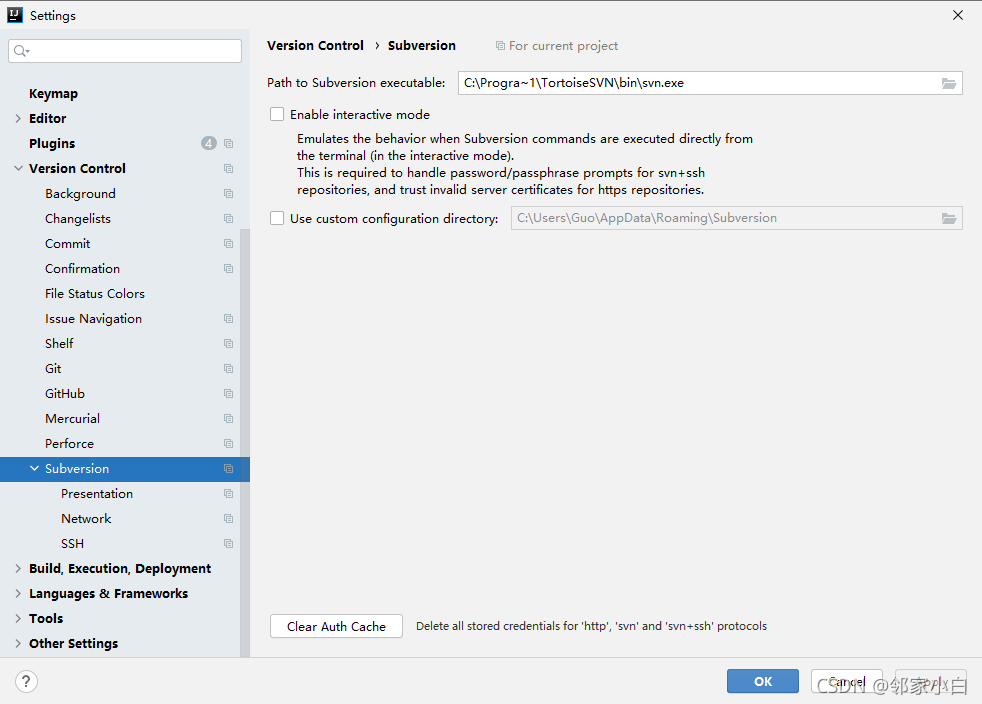
Task: Click the project-level icon beside Changelists
Action: click(x=229, y=219)
